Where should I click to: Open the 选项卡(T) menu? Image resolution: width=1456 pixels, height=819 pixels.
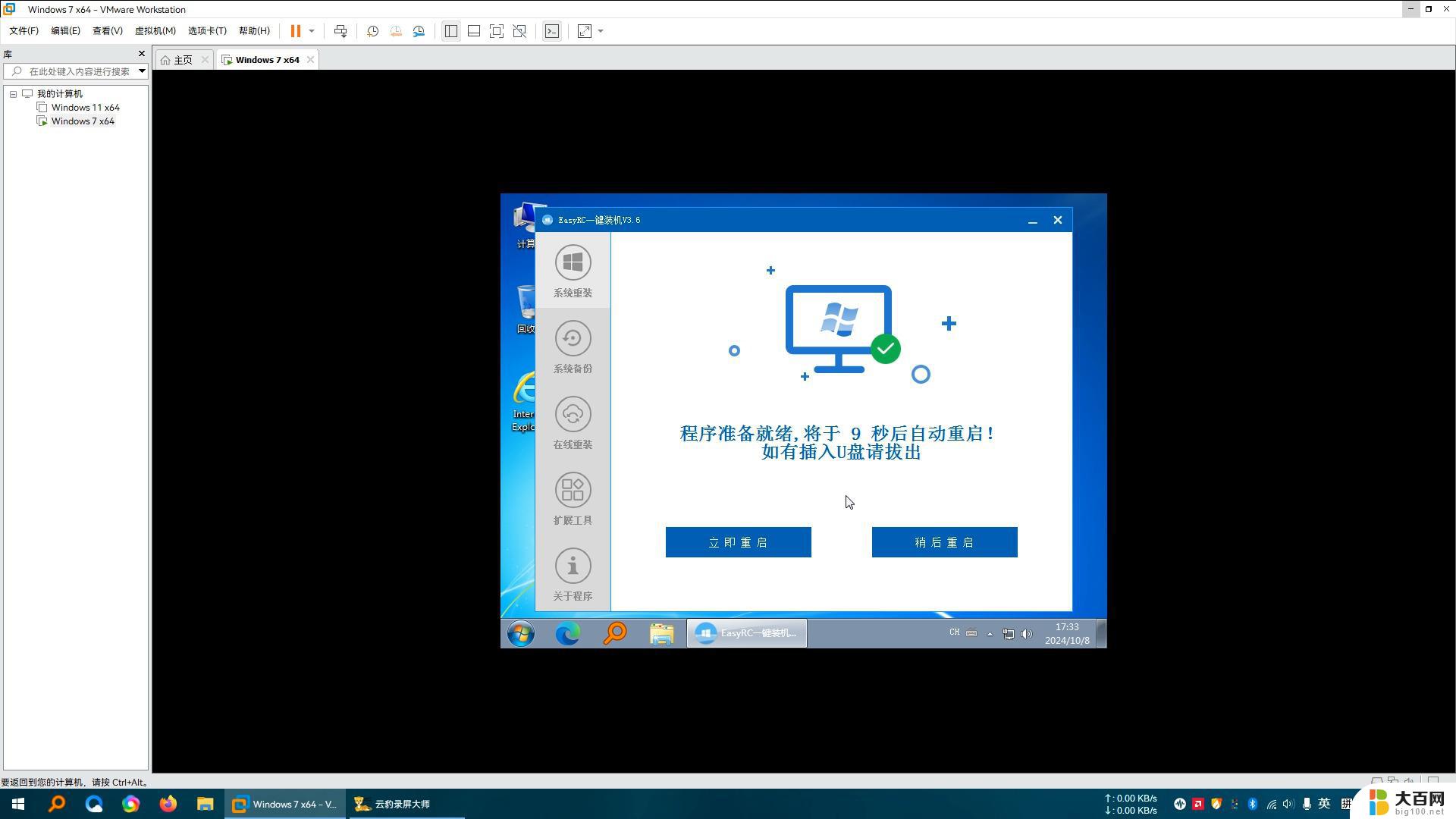[x=207, y=31]
